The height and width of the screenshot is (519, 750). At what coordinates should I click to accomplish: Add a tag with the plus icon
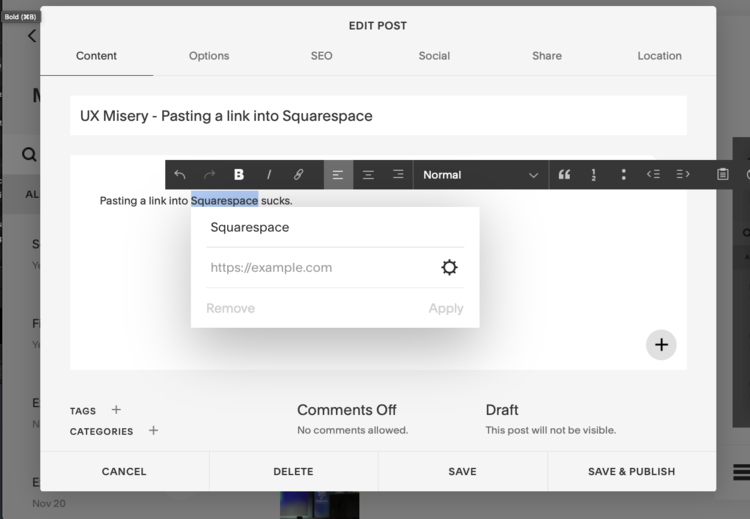[x=116, y=409]
